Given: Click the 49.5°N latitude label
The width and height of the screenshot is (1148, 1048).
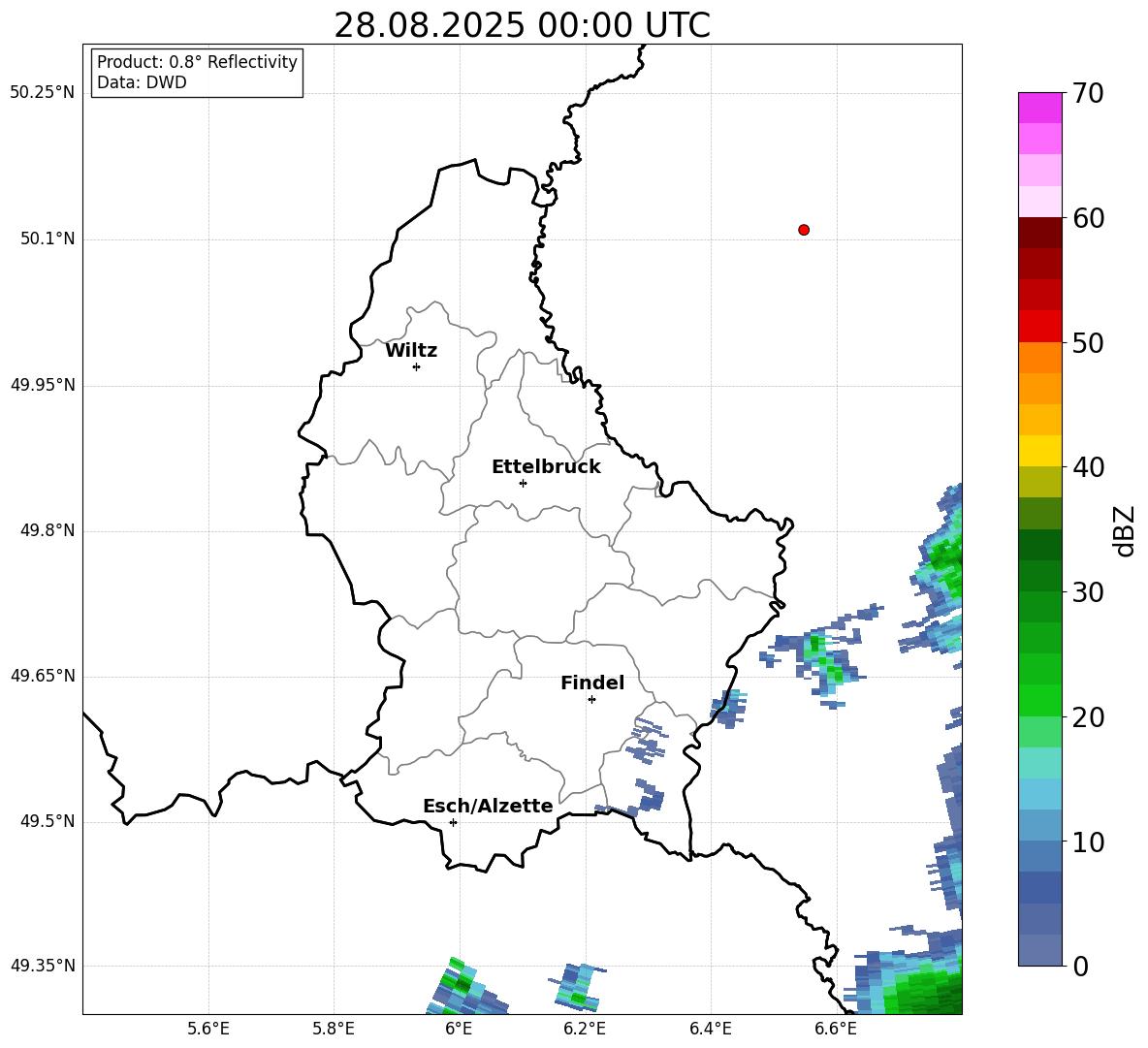Looking at the screenshot, I should click(x=48, y=821).
